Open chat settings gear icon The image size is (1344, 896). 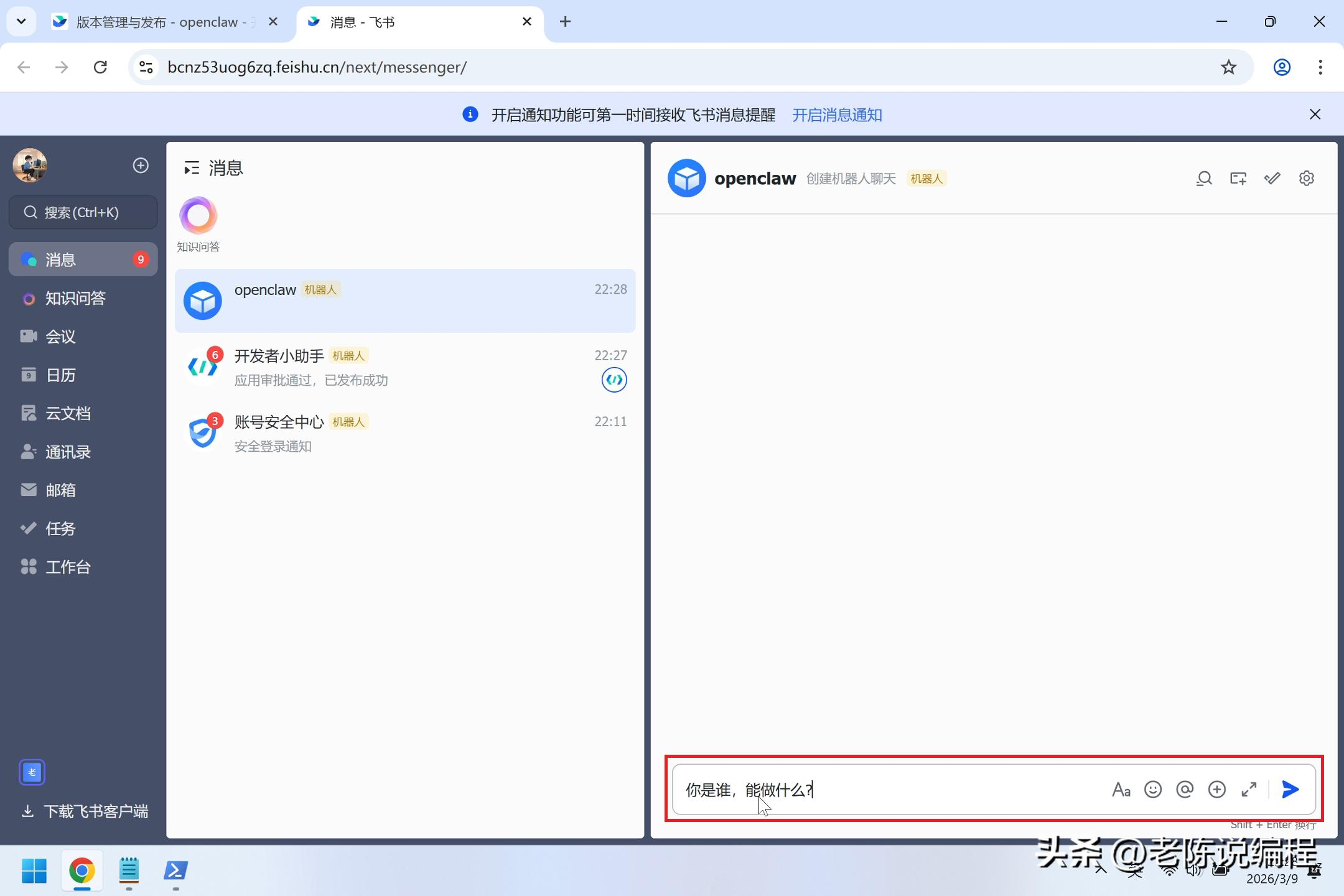click(x=1306, y=179)
